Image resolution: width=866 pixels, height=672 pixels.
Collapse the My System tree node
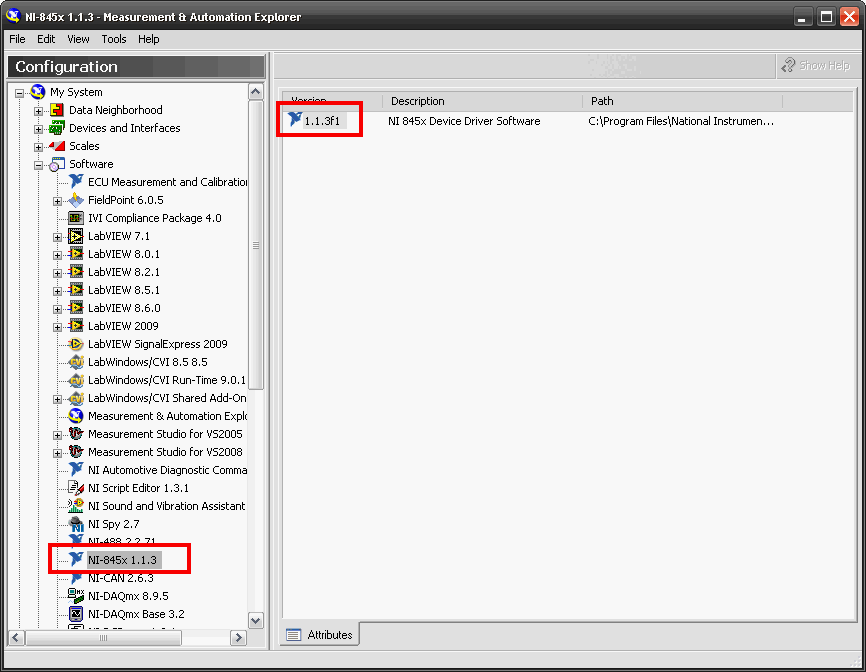point(19,93)
